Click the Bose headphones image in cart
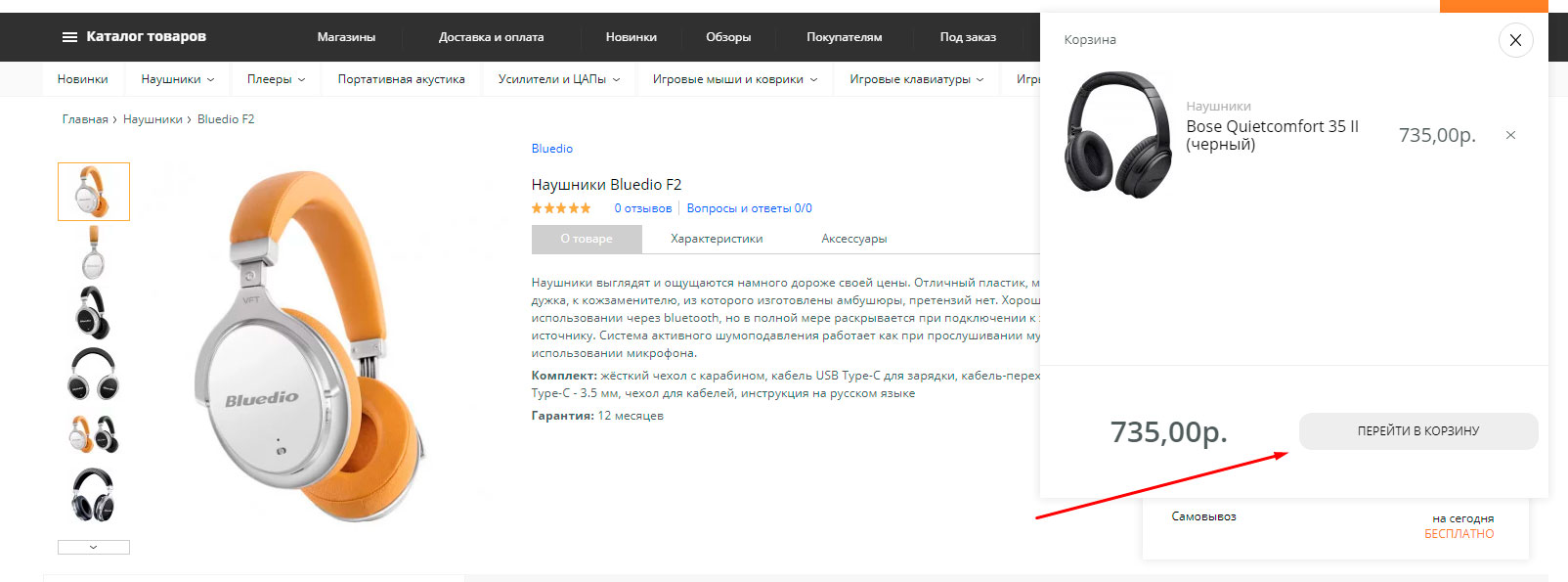Screen dimensions: 1568x582 [1117, 135]
